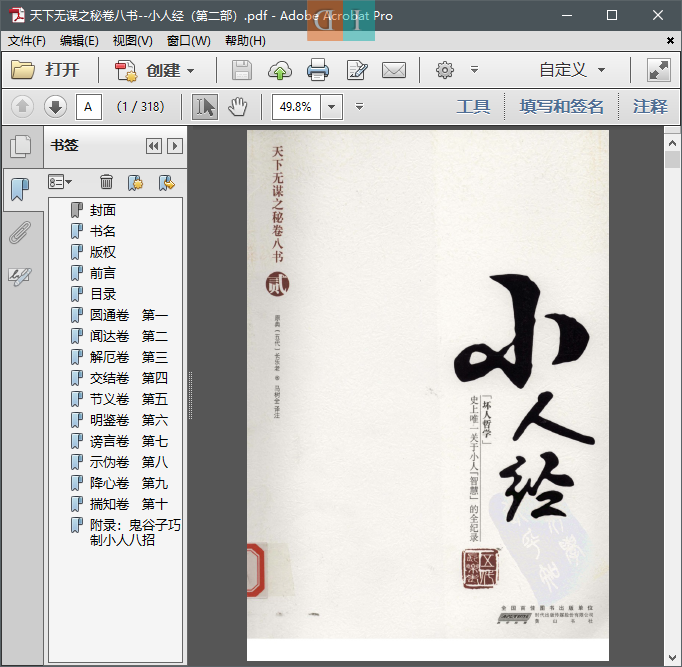The height and width of the screenshot is (667, 682).
Task: Open the 目录 bookmark
Action: pos(103,294)
